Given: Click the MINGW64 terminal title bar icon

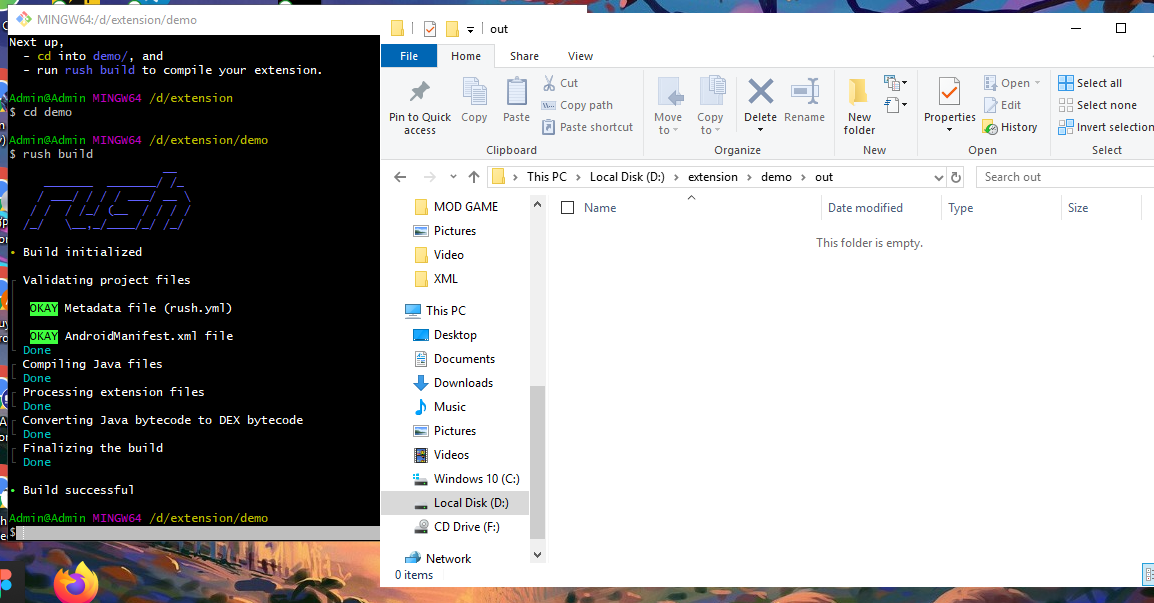Looking at the screenshot, I should (24, 19).
